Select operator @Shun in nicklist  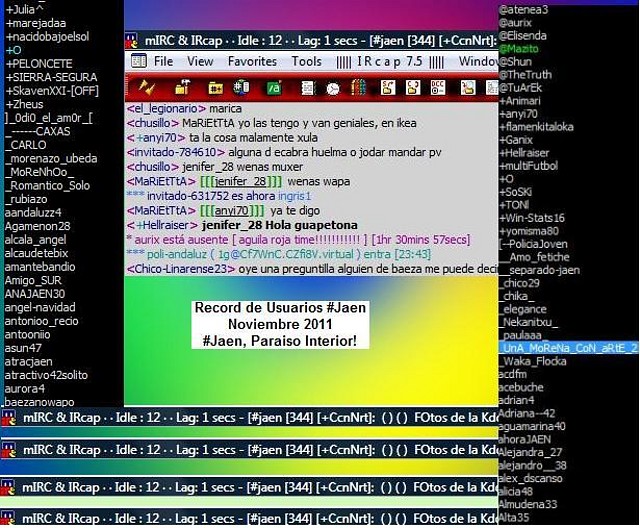click(x=516, y=62)
